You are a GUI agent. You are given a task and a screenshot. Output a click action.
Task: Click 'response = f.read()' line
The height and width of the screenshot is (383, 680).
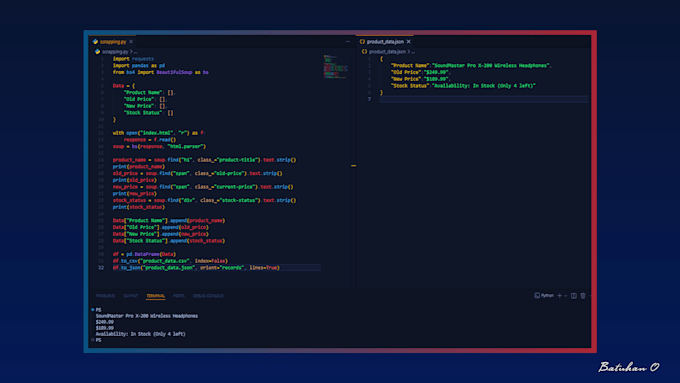point(150,140)
